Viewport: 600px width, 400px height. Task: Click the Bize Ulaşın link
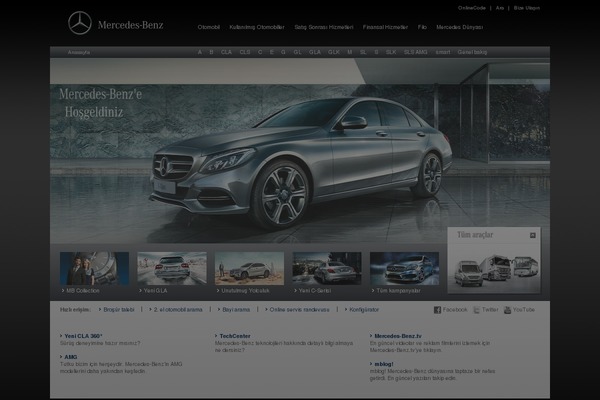coord(527,7)
